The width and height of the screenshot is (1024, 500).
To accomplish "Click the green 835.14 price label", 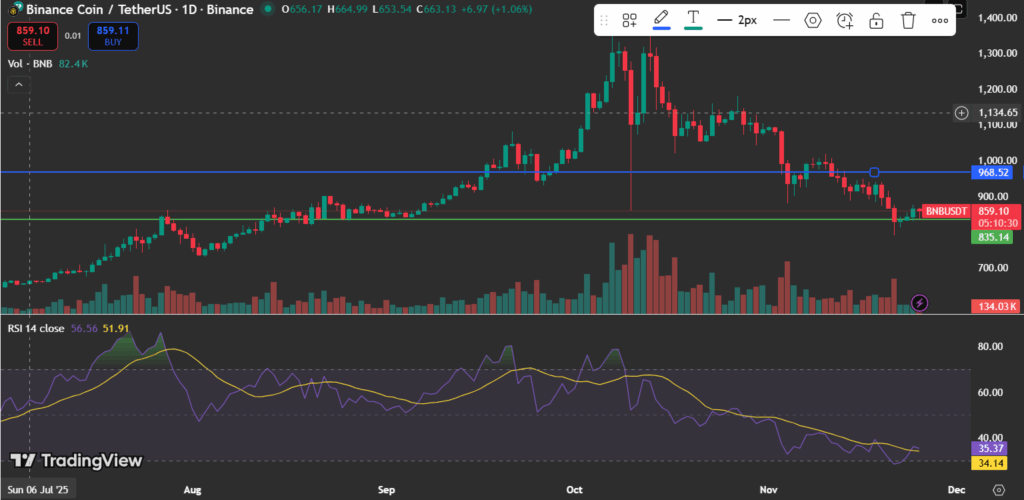I will click(993, 238).
